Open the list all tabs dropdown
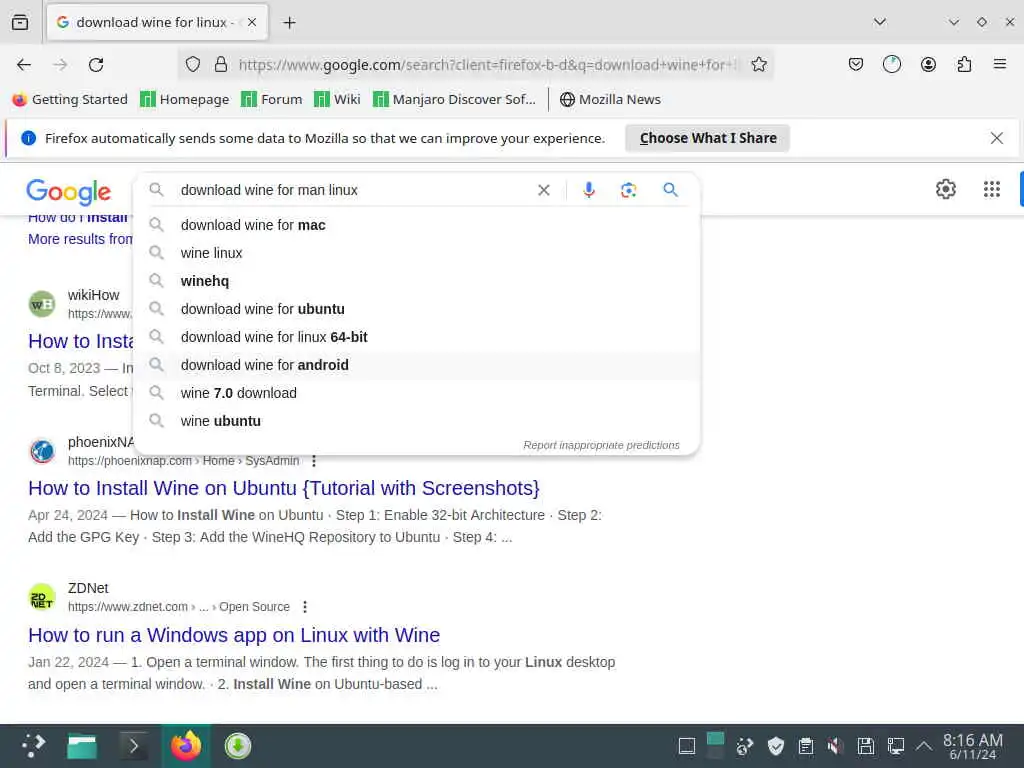The width and height of the screenshot is (1024, 768). (x=880, y=22)
